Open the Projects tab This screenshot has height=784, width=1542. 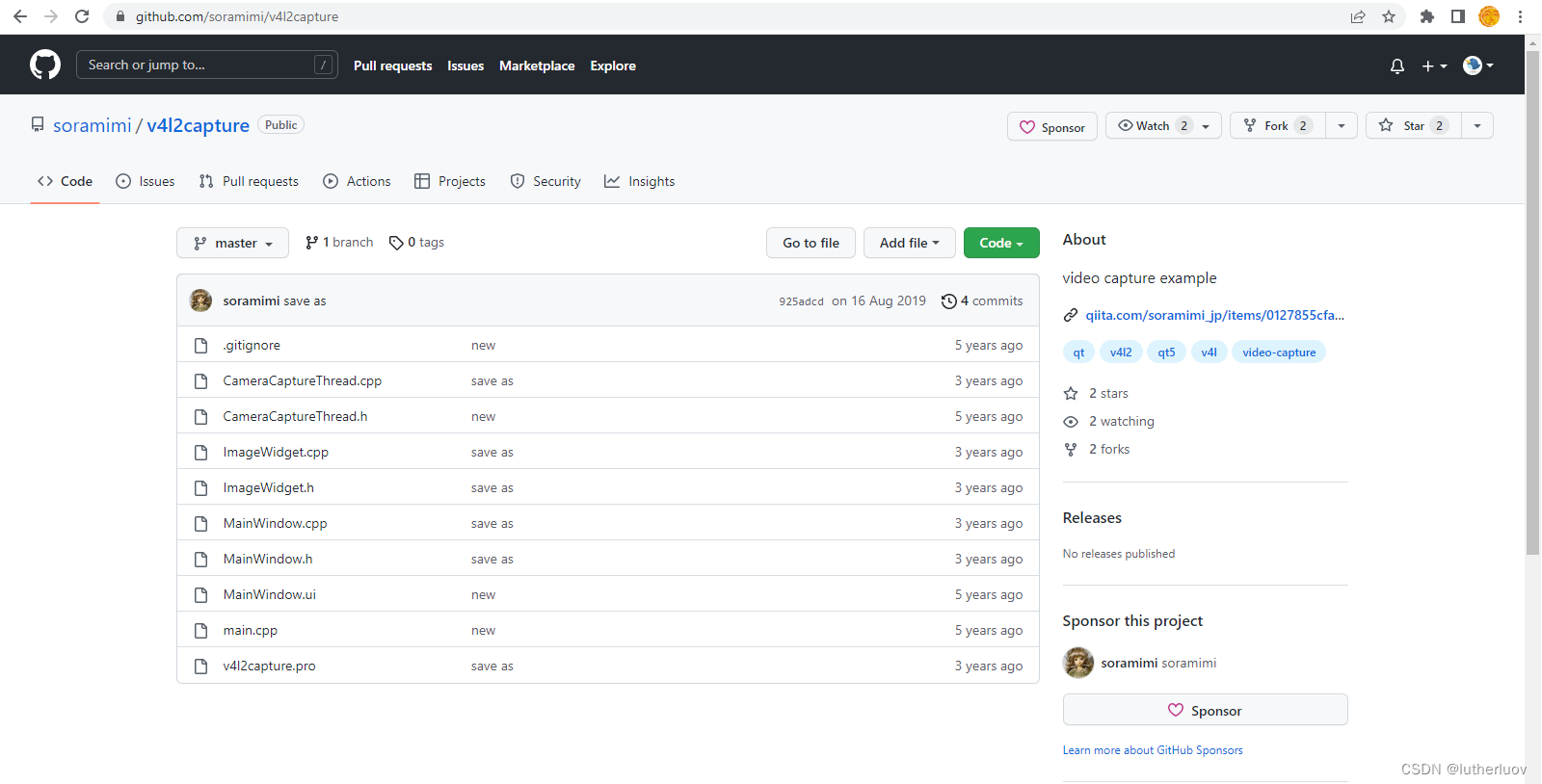pos(449,181)
